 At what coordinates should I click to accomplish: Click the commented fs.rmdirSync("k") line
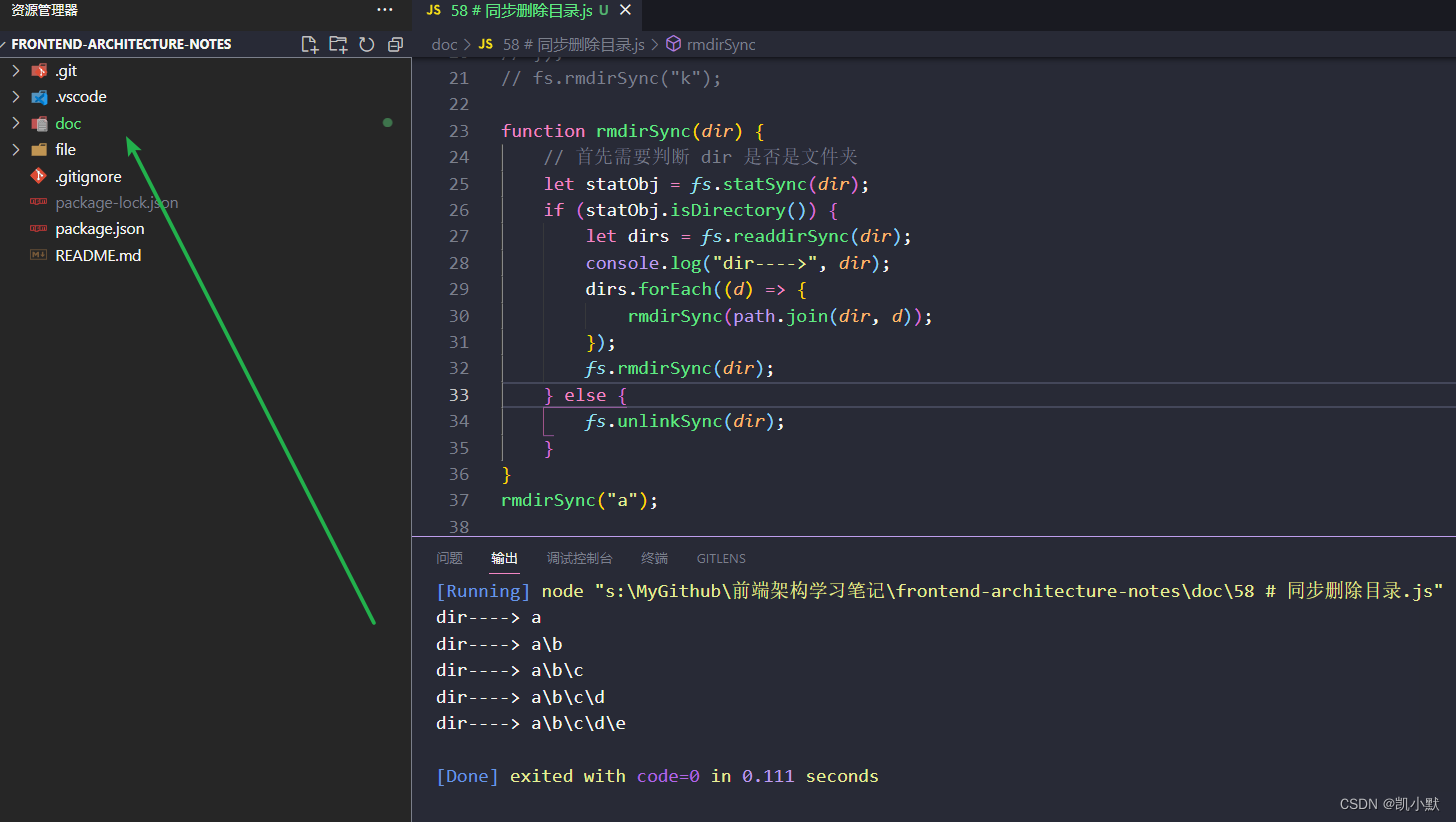pyautogui.click(x=611, y=79)
